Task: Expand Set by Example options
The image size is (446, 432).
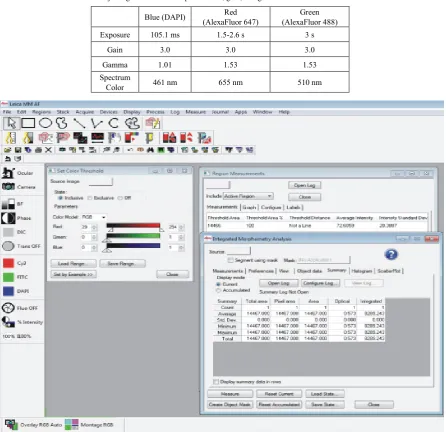Action: [73, 274]
